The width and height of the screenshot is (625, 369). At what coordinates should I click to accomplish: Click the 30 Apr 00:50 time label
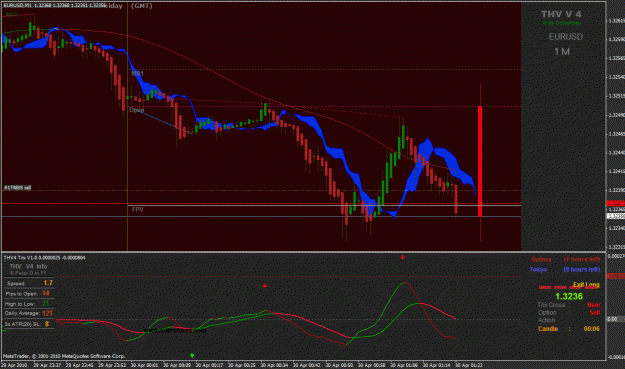(x=340, y=365)
